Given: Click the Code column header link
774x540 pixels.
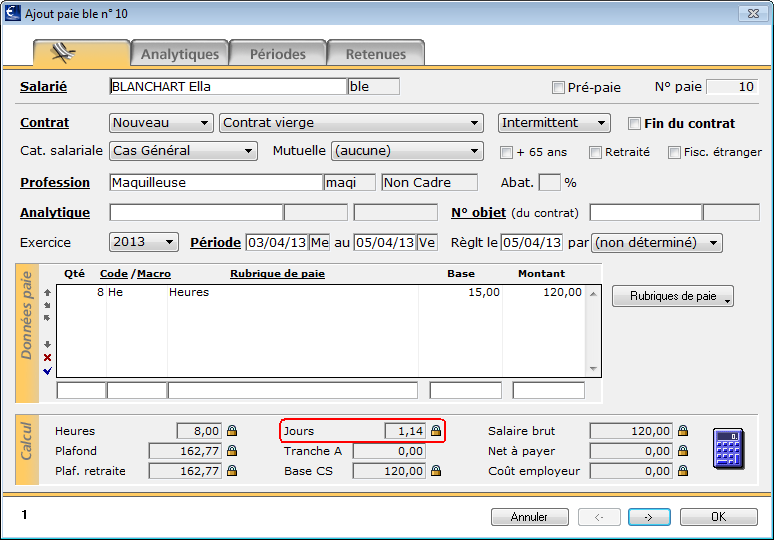Looking at the screenshot, I should click(x=114, y=273).
